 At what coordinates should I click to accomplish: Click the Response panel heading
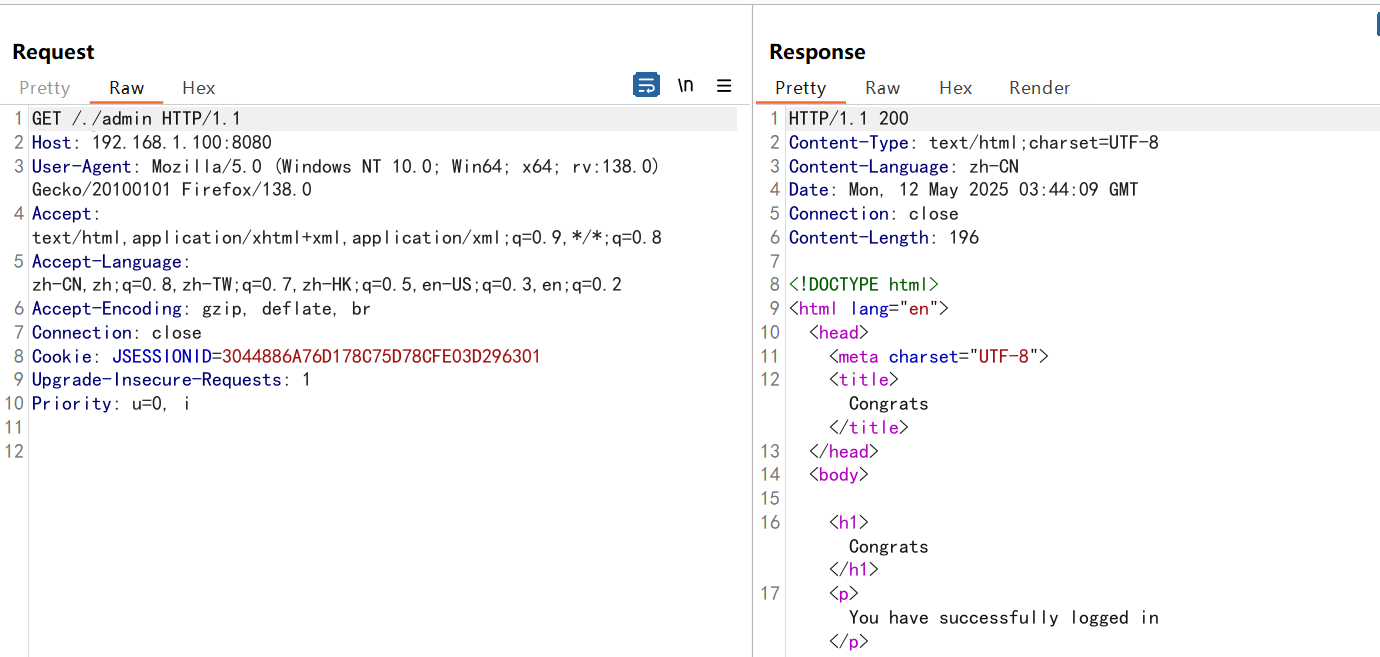tap(817, 52)
